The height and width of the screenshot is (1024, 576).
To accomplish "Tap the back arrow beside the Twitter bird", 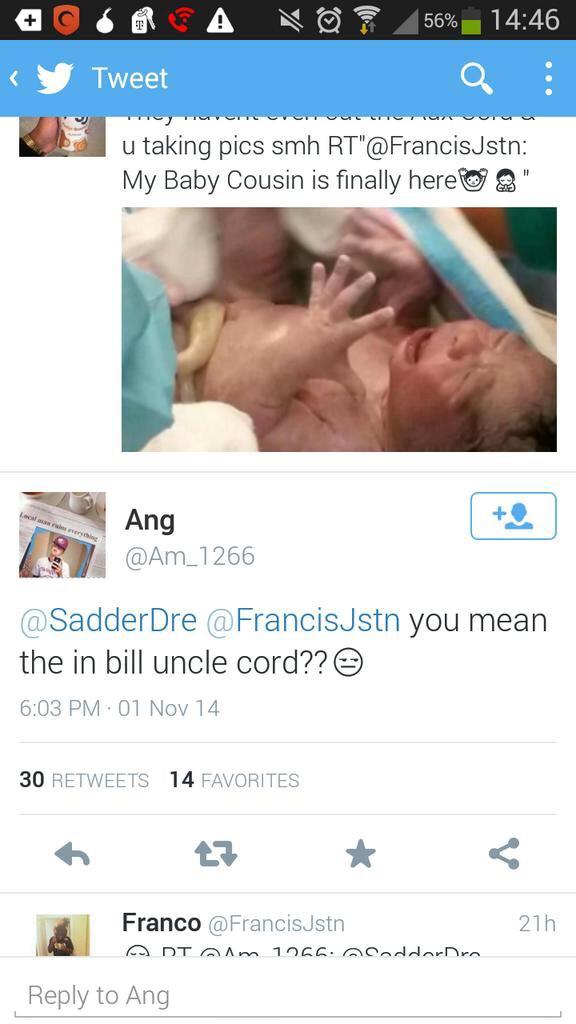I will point(14,78).
